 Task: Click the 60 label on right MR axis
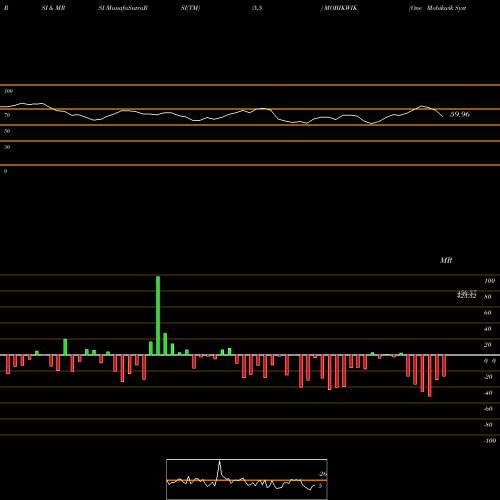pyautogui.click(x=487, y=313)
